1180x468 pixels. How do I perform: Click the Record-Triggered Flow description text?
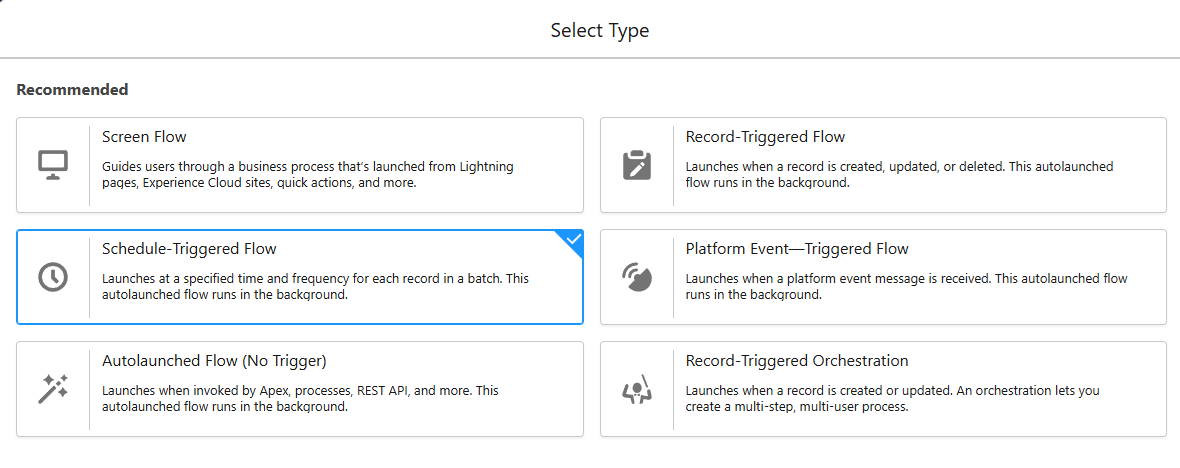(x=899, y=175)
